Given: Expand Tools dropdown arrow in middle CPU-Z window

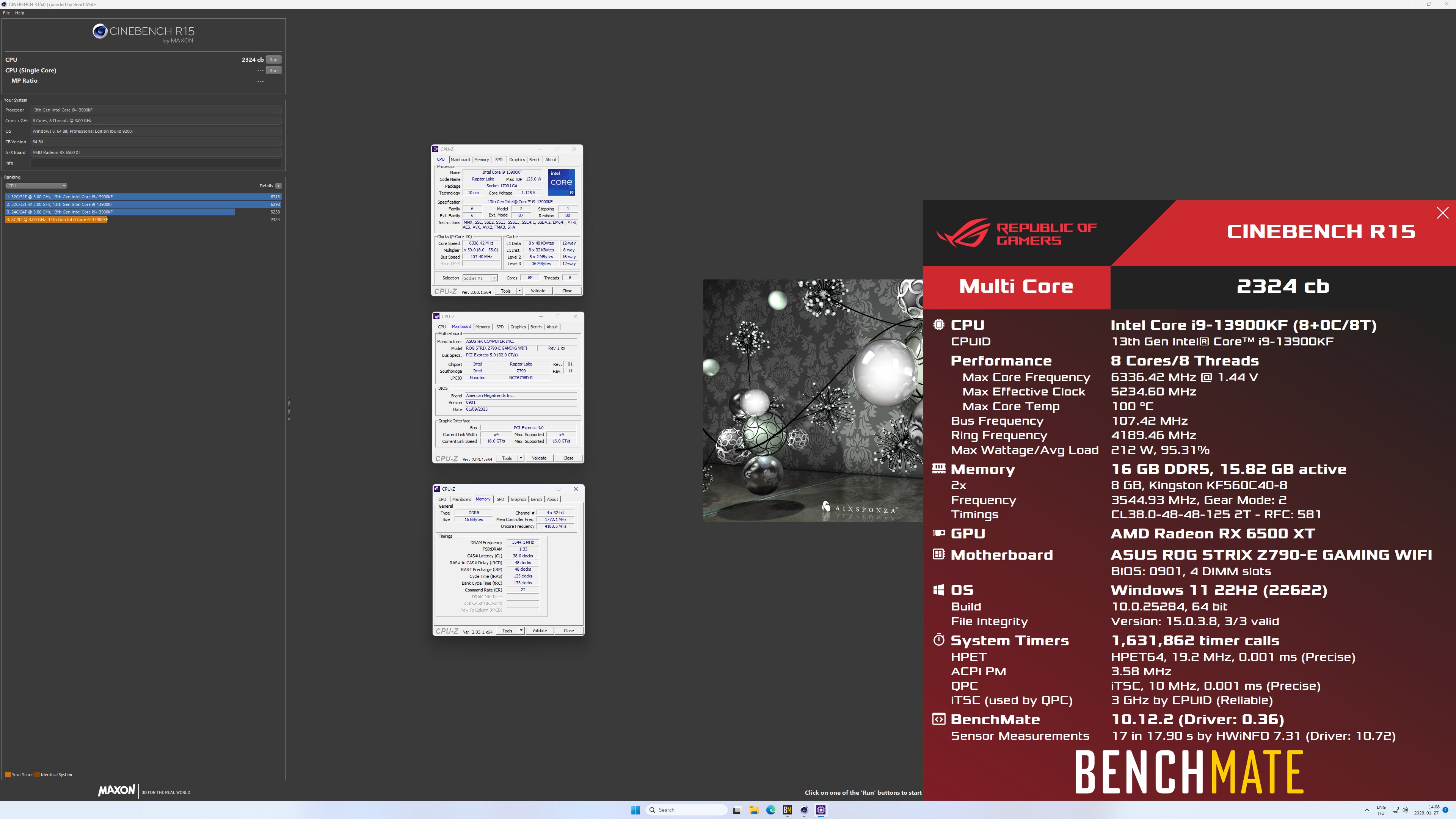Looking at the screenshot, I should (x=521, y=458).
